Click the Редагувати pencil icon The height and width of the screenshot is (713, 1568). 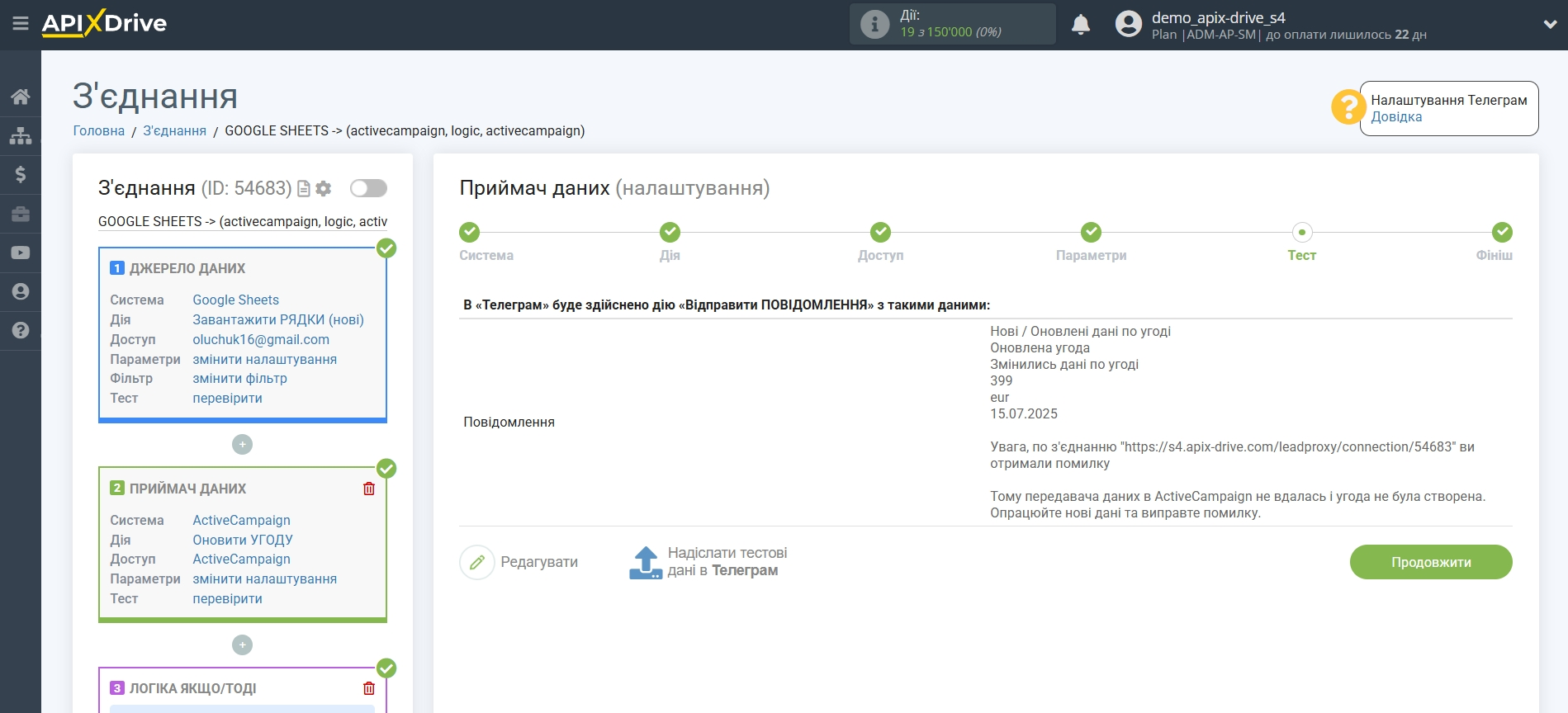tap(476, 563)
